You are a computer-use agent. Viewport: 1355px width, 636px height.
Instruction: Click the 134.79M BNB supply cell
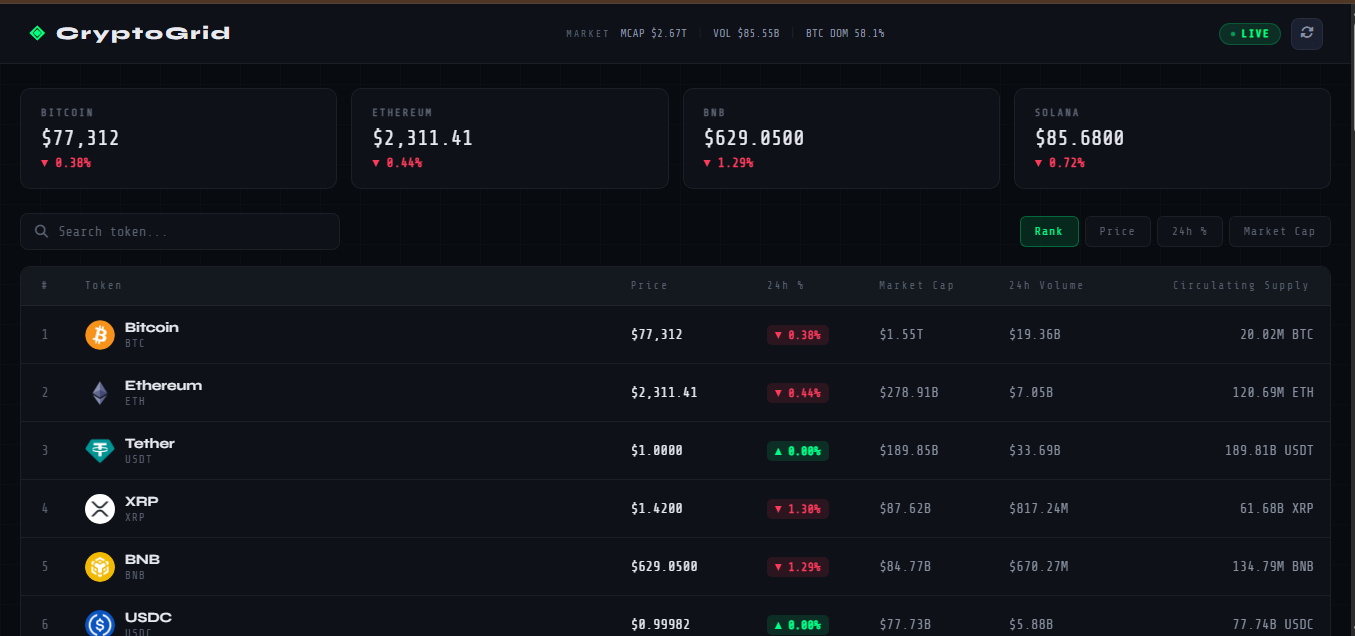(x=1273, y=567)
